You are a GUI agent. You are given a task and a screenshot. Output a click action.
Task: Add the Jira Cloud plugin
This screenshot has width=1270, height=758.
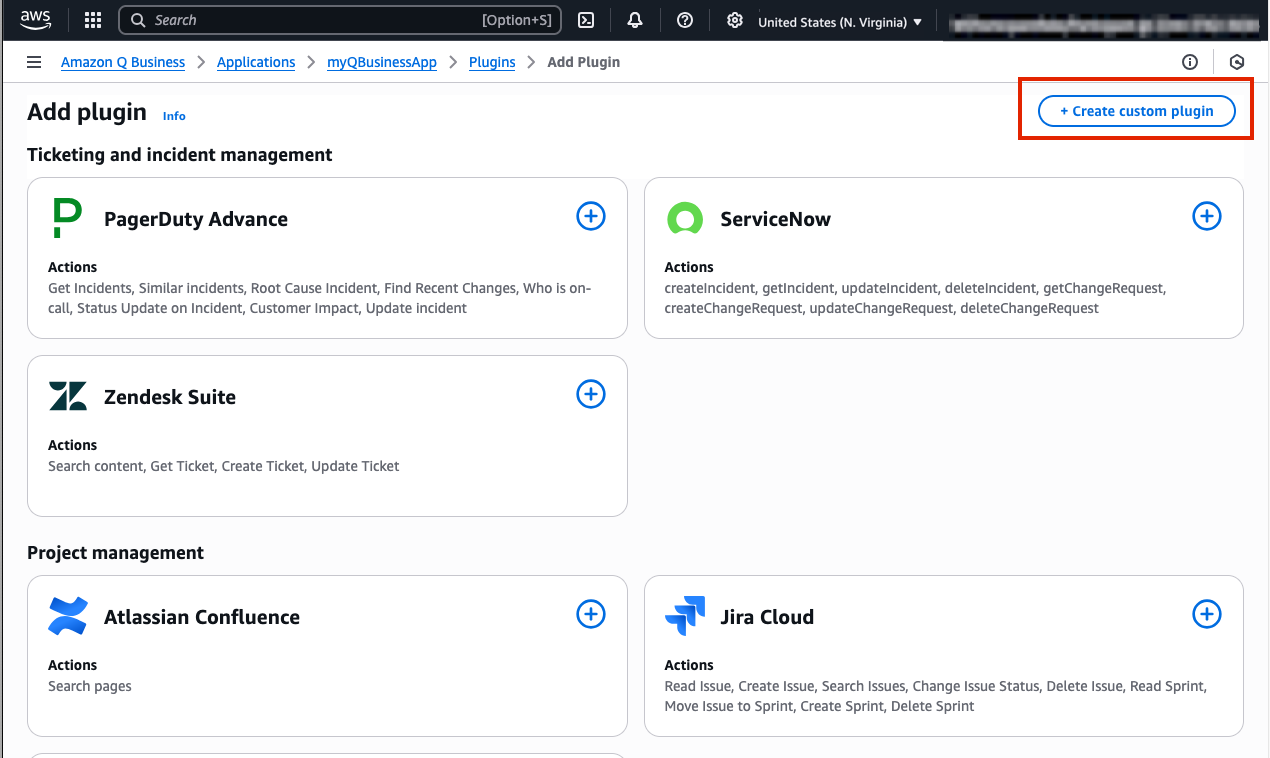pos(1207,614)
